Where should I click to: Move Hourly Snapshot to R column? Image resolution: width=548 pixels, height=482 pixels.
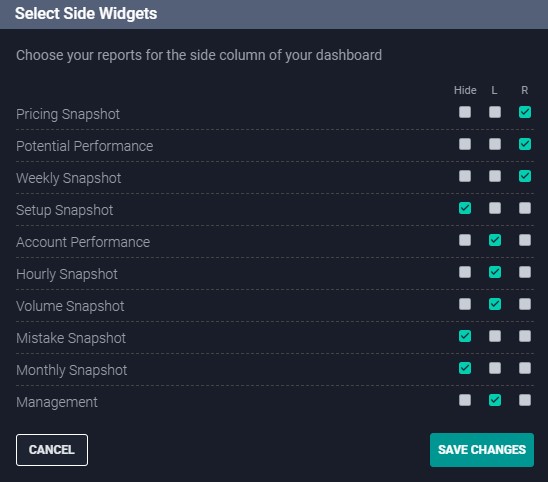pyautogui.click(x=525, y=272)
